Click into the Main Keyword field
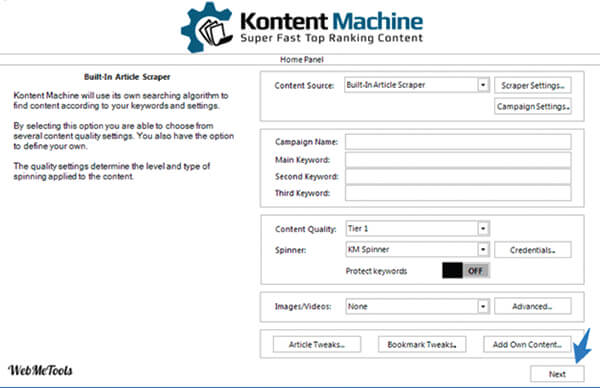This screenshot has width=600, height=388. pyautogui.click(x=458, y=160)
